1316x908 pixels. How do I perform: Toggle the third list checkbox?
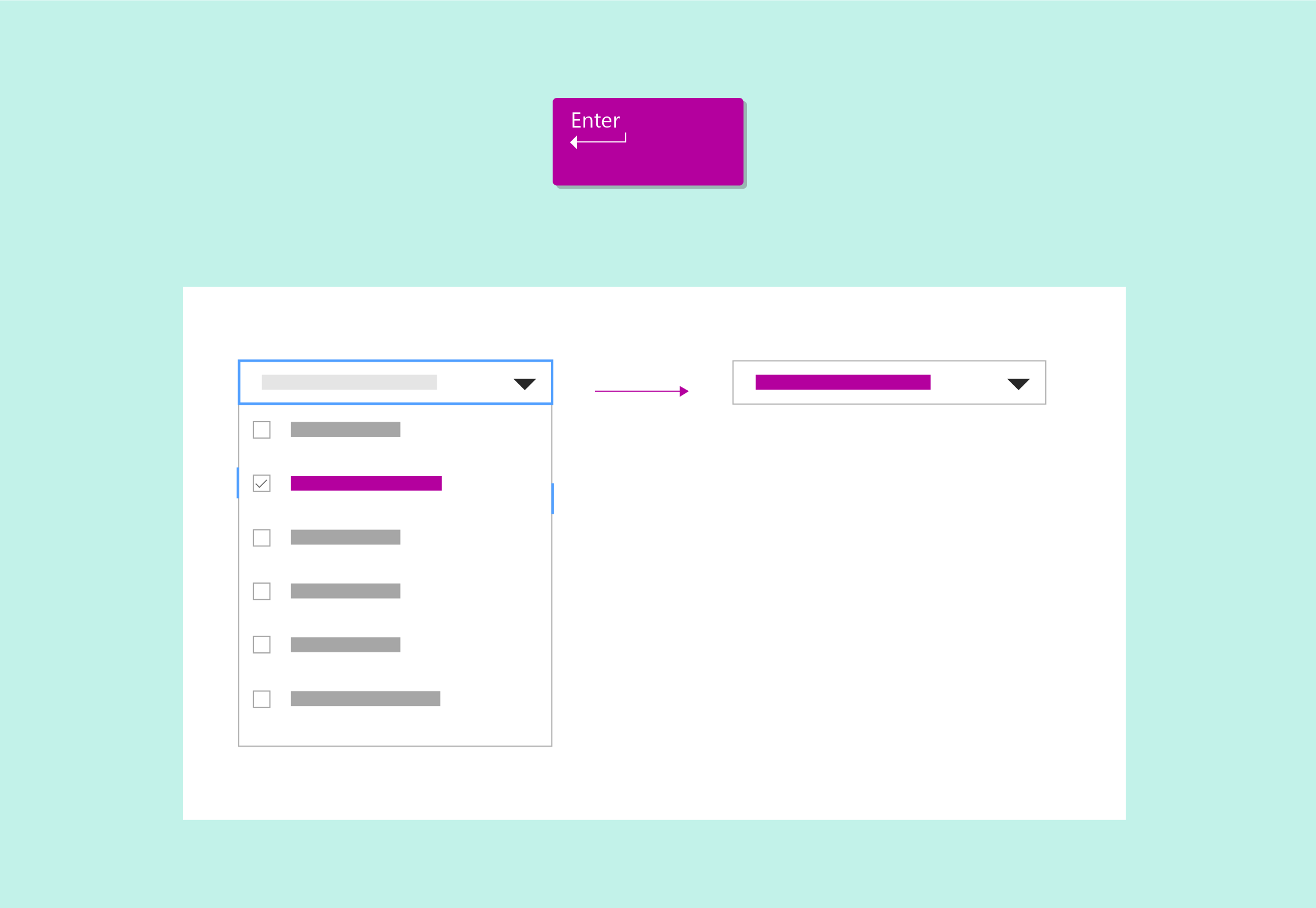pyautogui.click(x=262, y=538)
